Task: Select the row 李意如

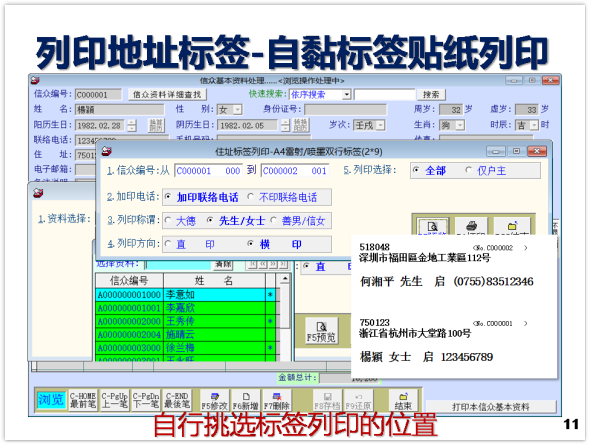Action: tap(186, 295)
